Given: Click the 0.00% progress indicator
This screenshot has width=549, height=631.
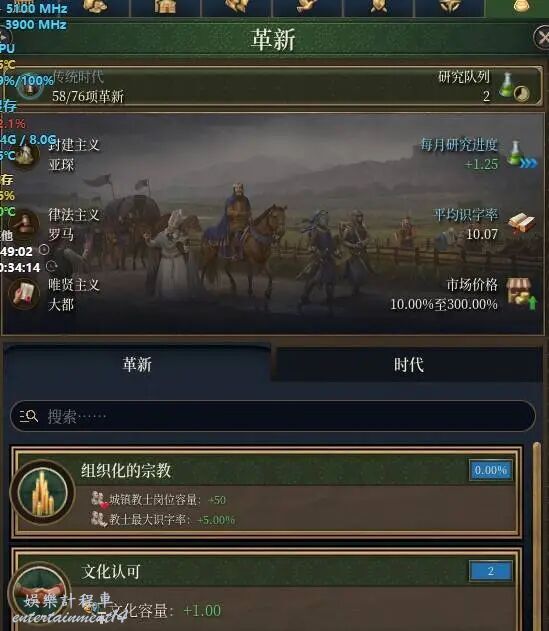Looking at the screenshot, I should click(x=491, y=470).
